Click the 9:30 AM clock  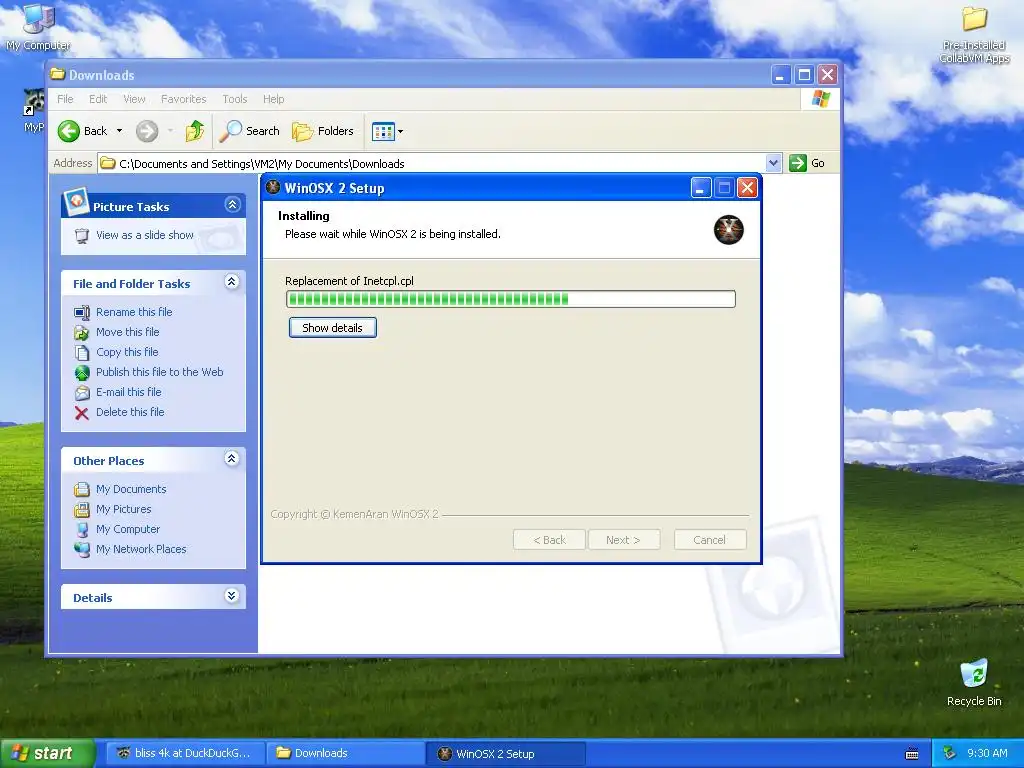tap(987, 753)
